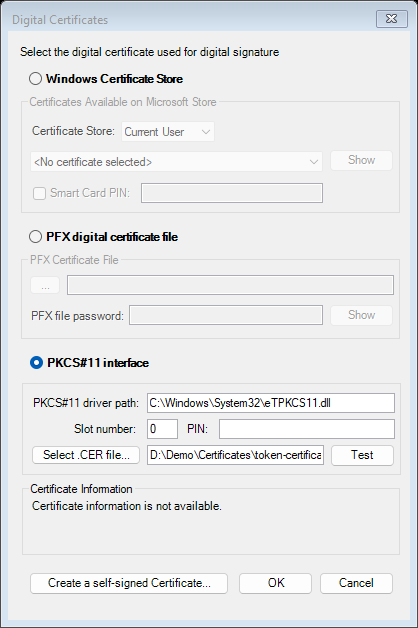This screenshot has width=418, height=628.
Task: Click the Cancel button
Action: [356, 583]
